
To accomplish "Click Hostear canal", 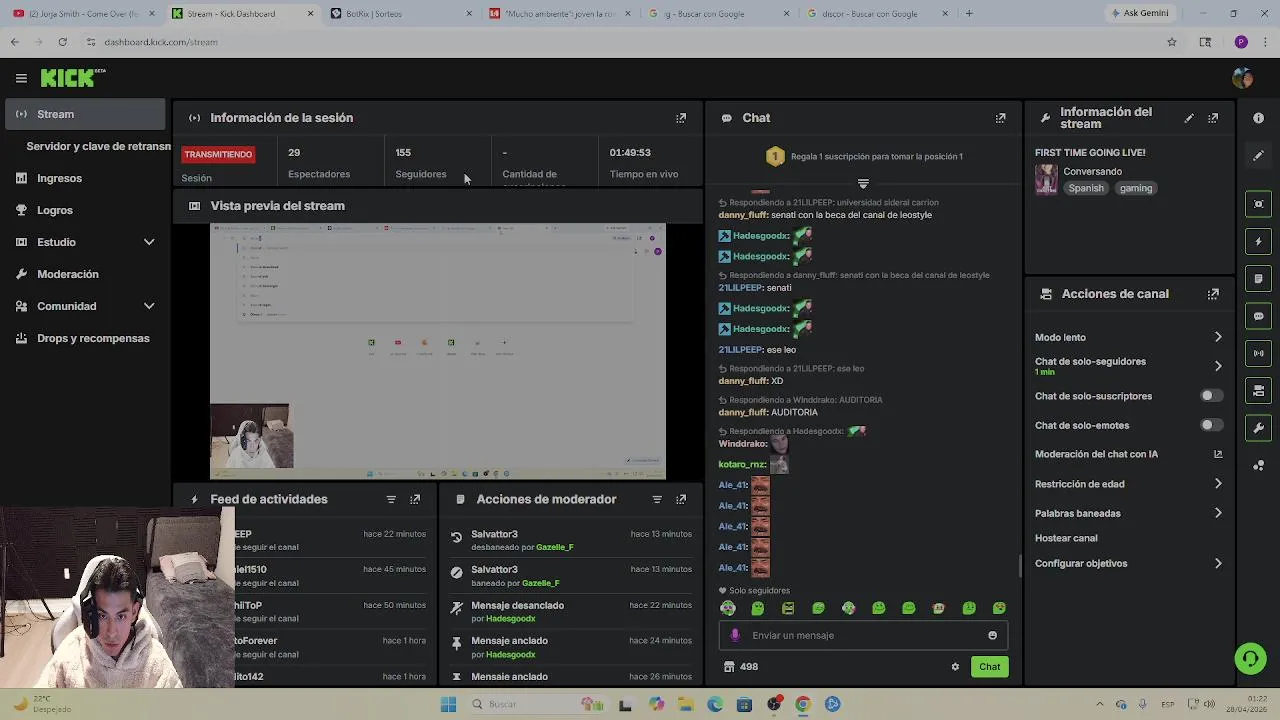I will 1066,538.
